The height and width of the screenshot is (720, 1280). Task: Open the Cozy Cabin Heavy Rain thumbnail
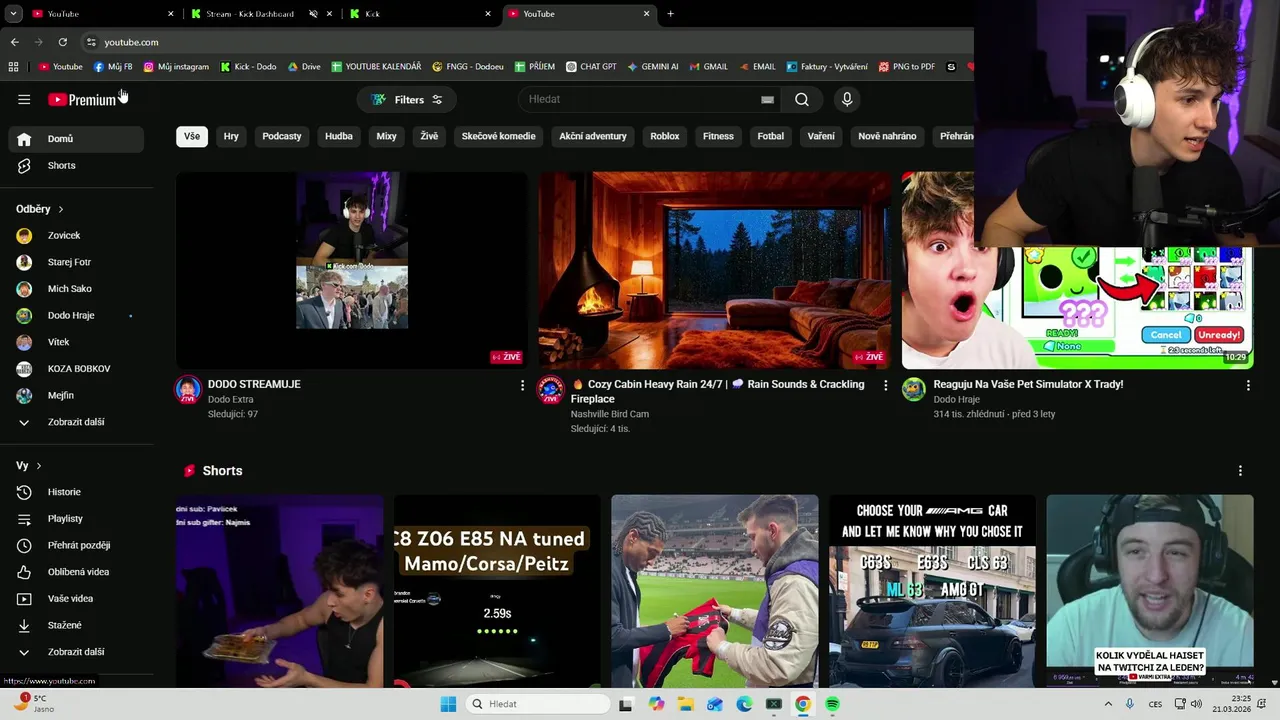[x=714, y=270]
